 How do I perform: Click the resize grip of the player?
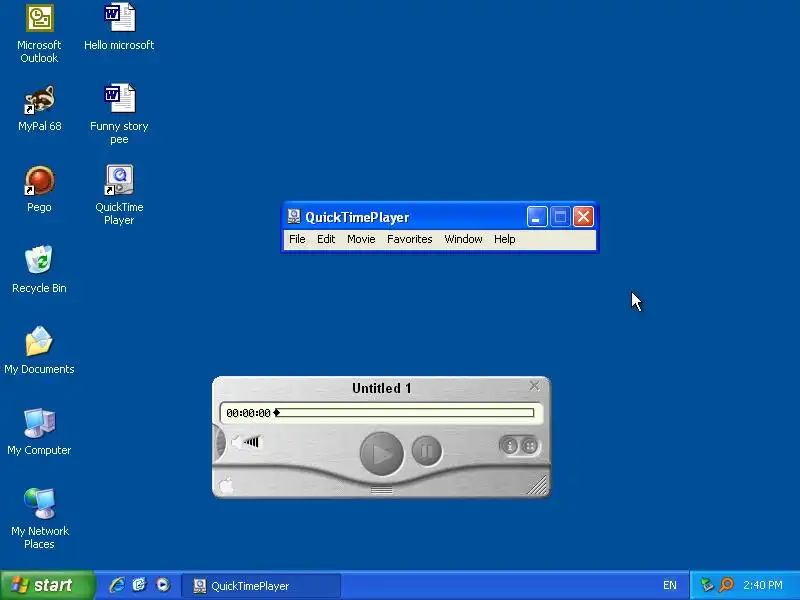point(537,485)
